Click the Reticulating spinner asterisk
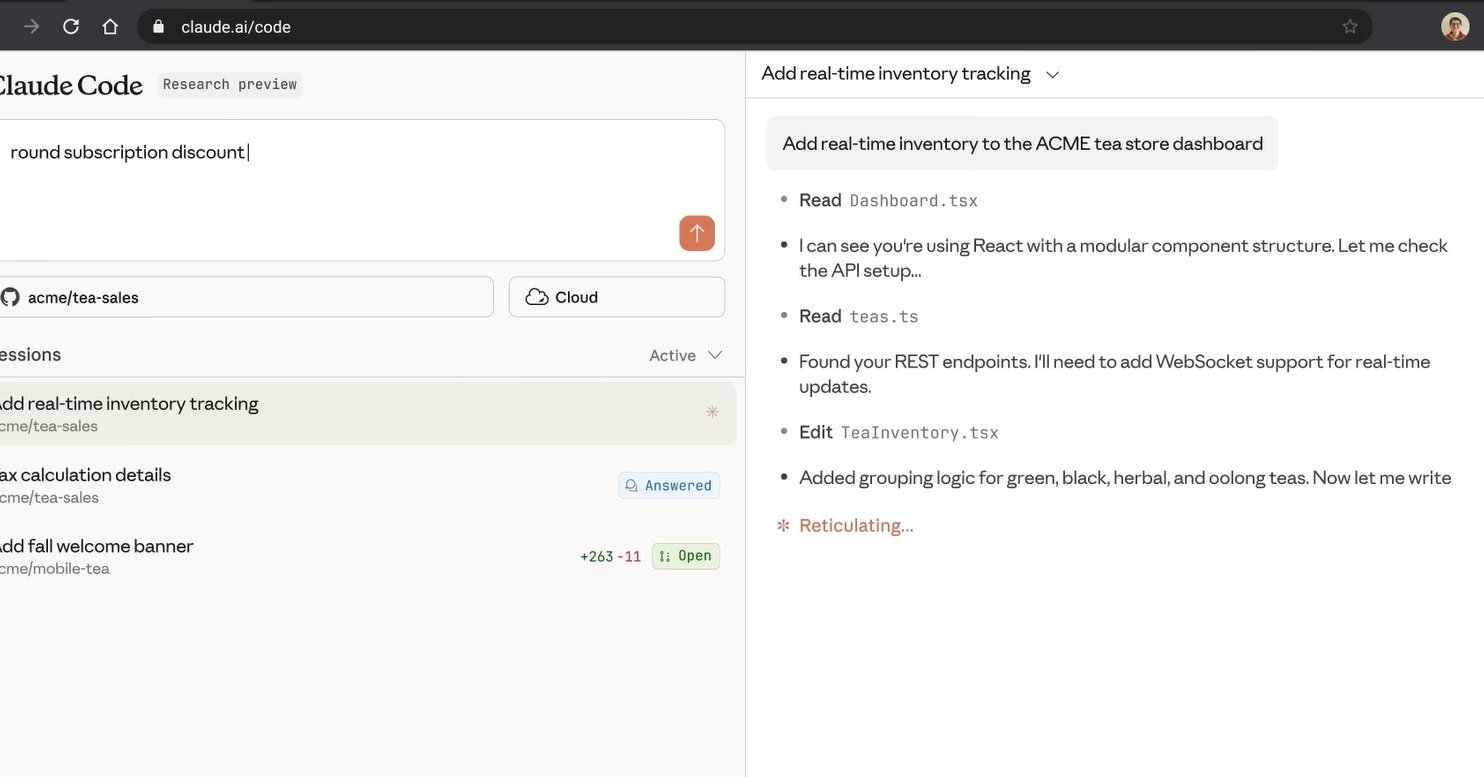This screenshot has height=777, width=1484. click(x=784, y=525)
